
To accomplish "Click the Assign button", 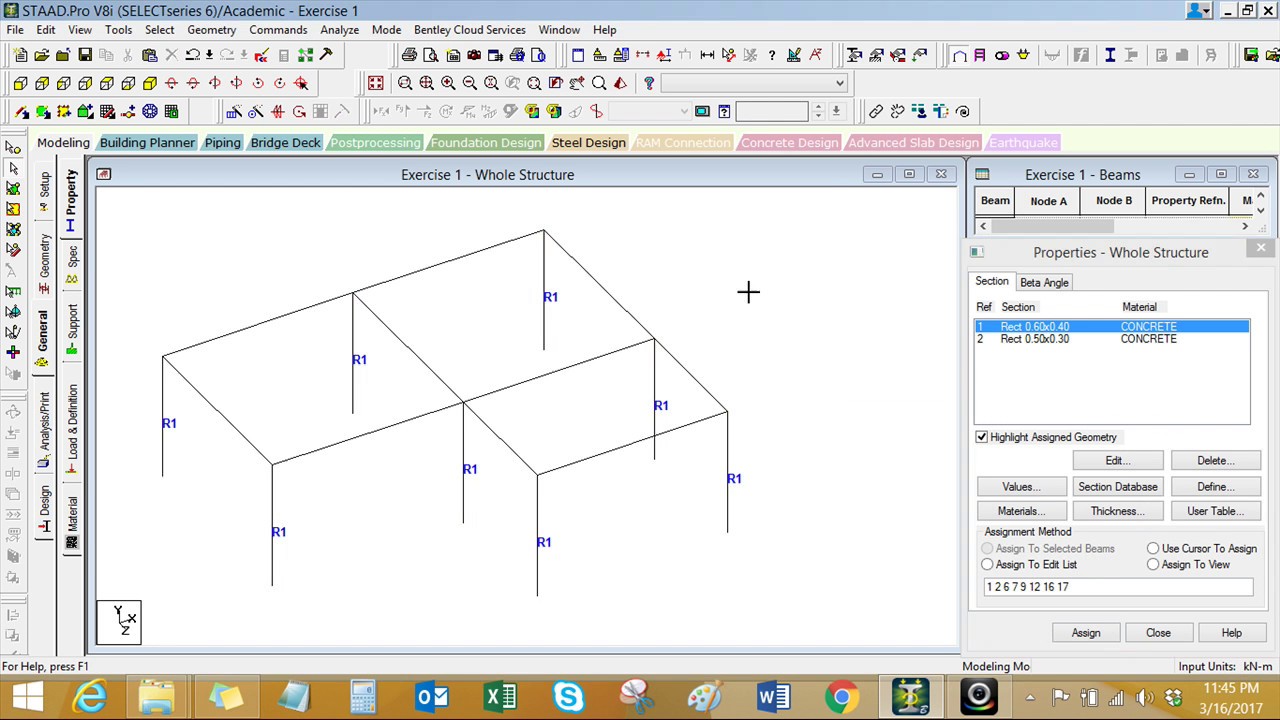I will coord(1086,633).
